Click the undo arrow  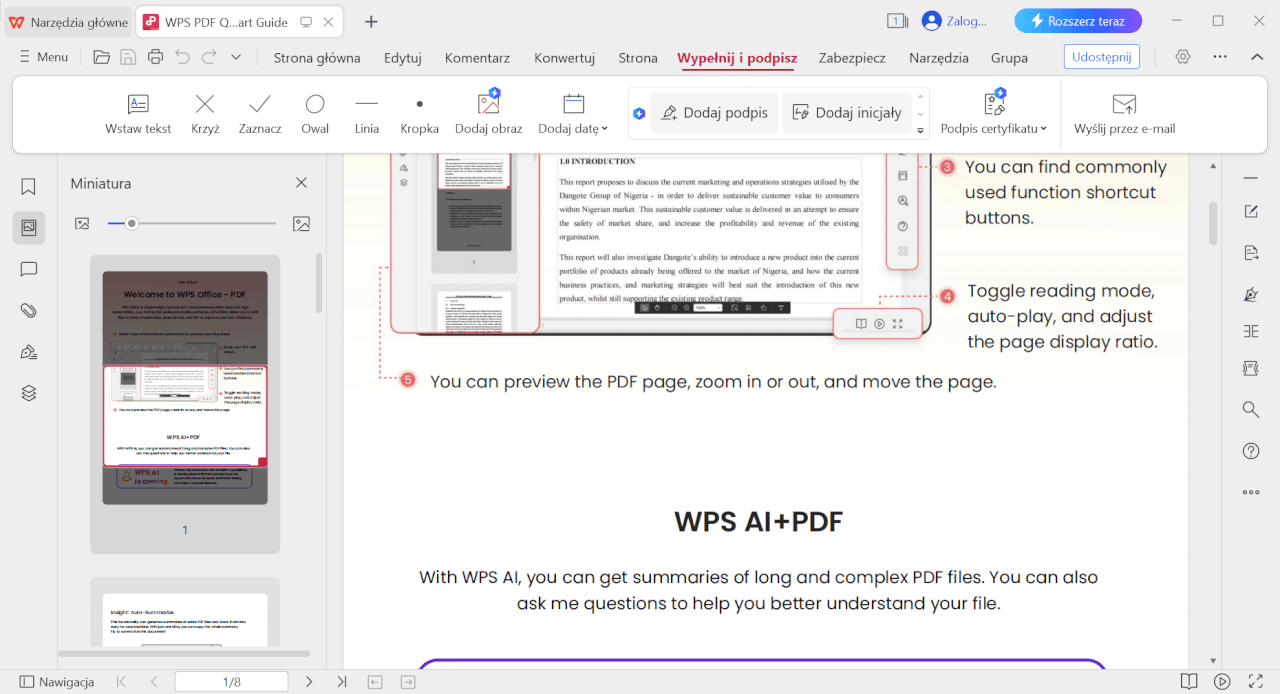point(182,57)
